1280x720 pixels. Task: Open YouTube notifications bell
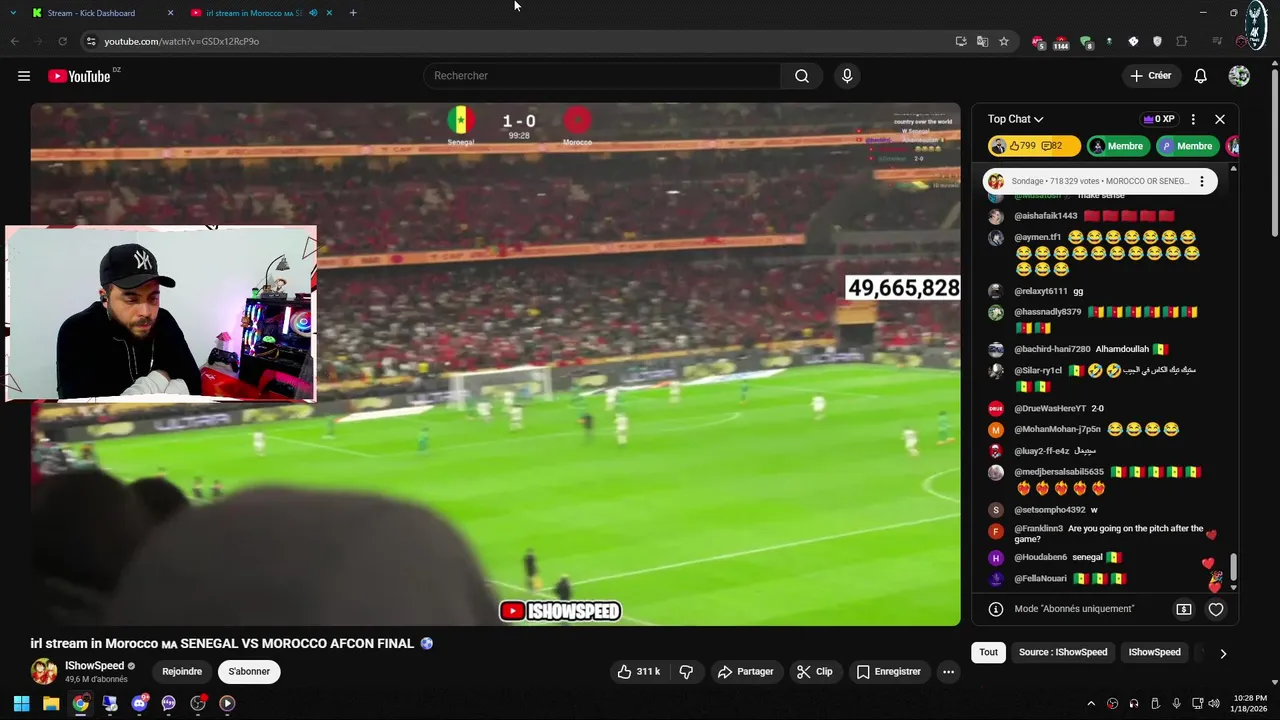click(1201, 76)
